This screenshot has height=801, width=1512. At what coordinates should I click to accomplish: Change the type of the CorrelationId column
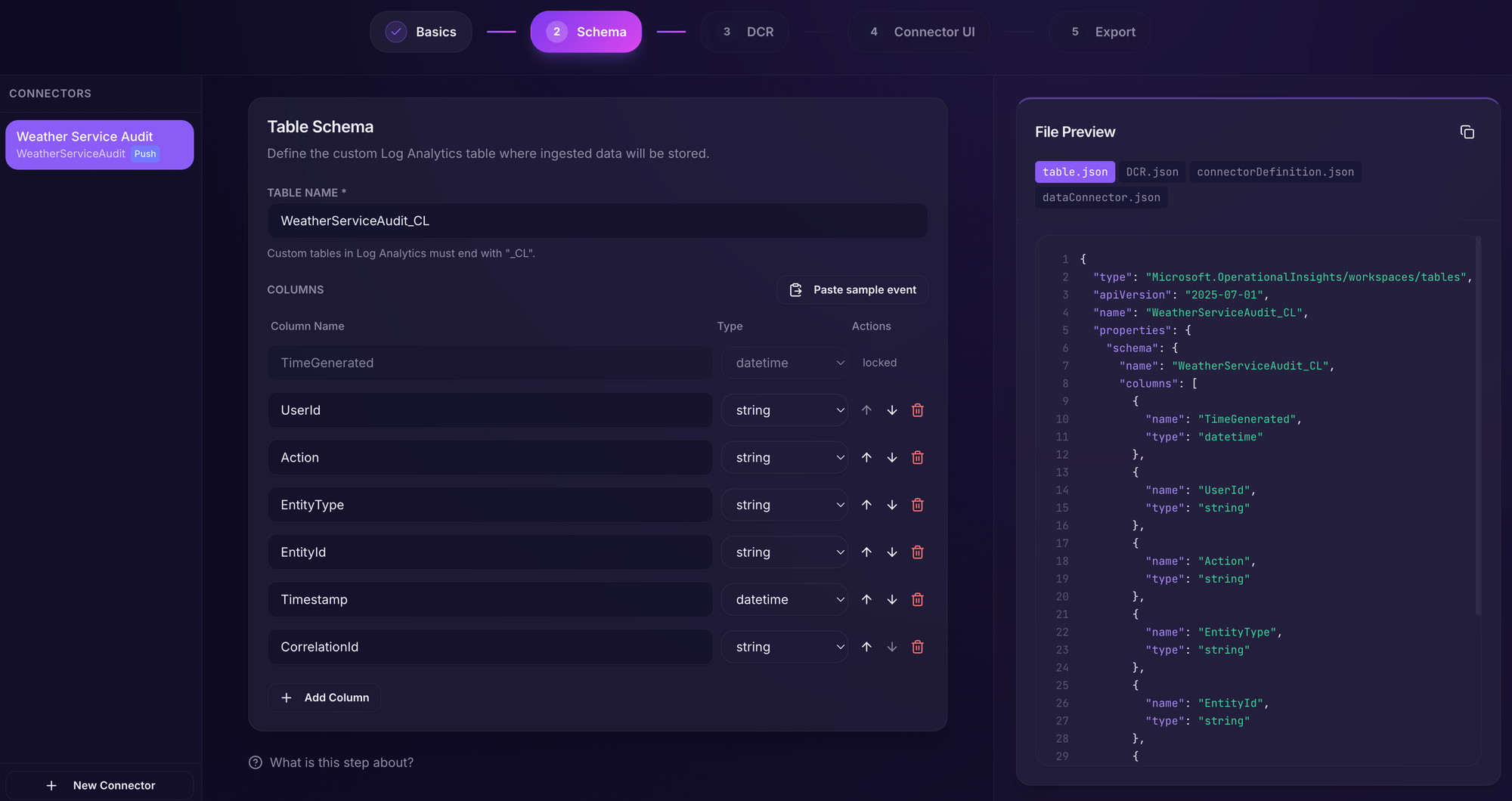(x=784, y=647)
